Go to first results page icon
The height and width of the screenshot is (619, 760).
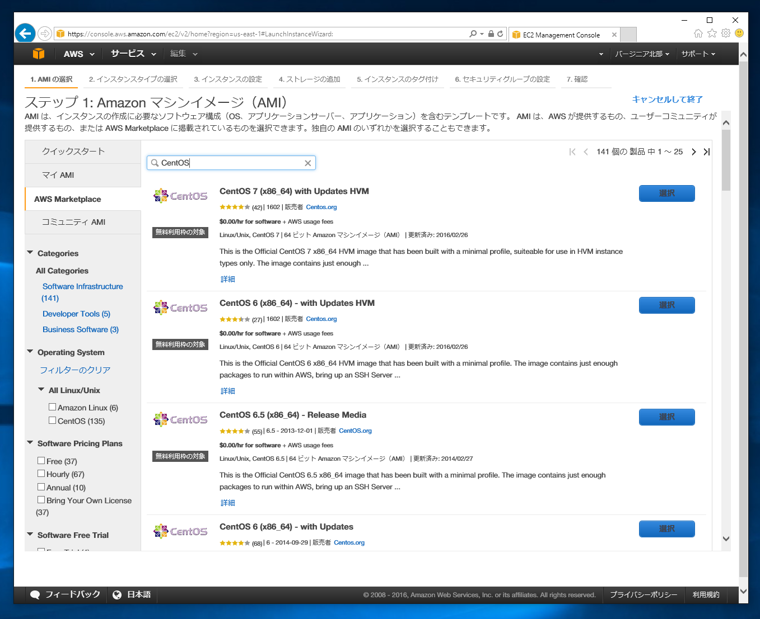click(572, 152)
